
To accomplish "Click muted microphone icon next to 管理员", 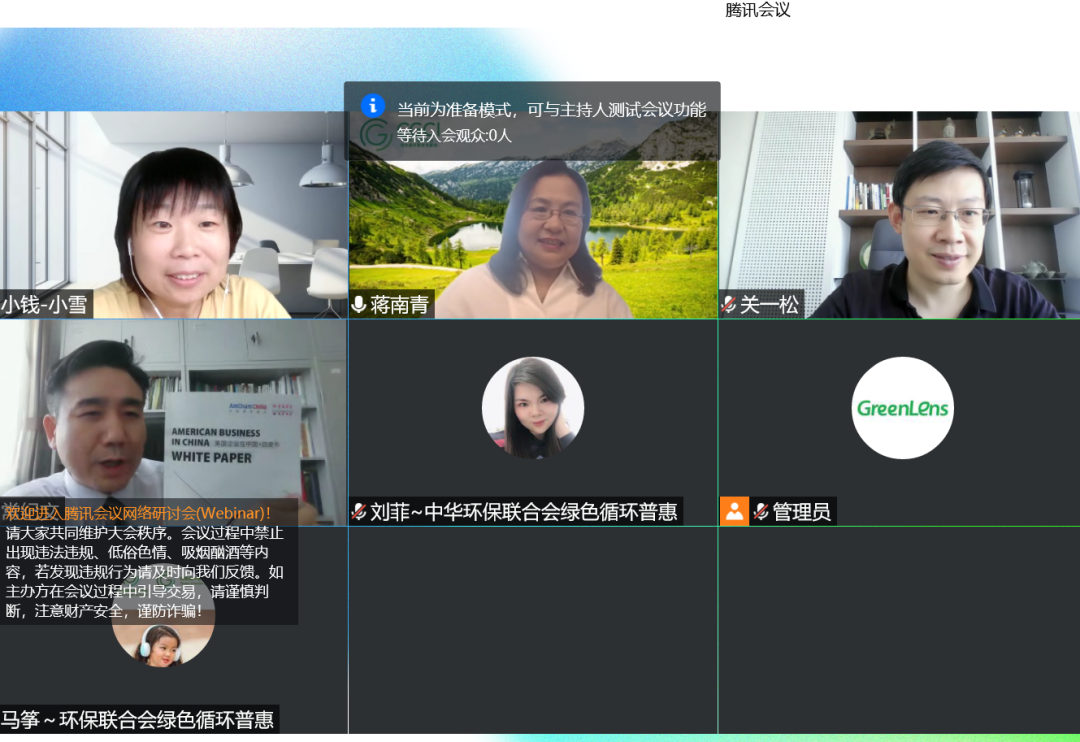I will (761, 512).
